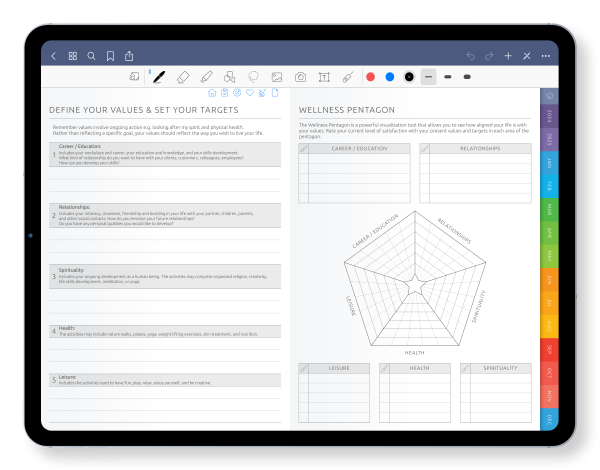Image resolution: width=600 pixels, height=470 pixels.
Task: Bookmark the current page
Action: click(110, 56)
